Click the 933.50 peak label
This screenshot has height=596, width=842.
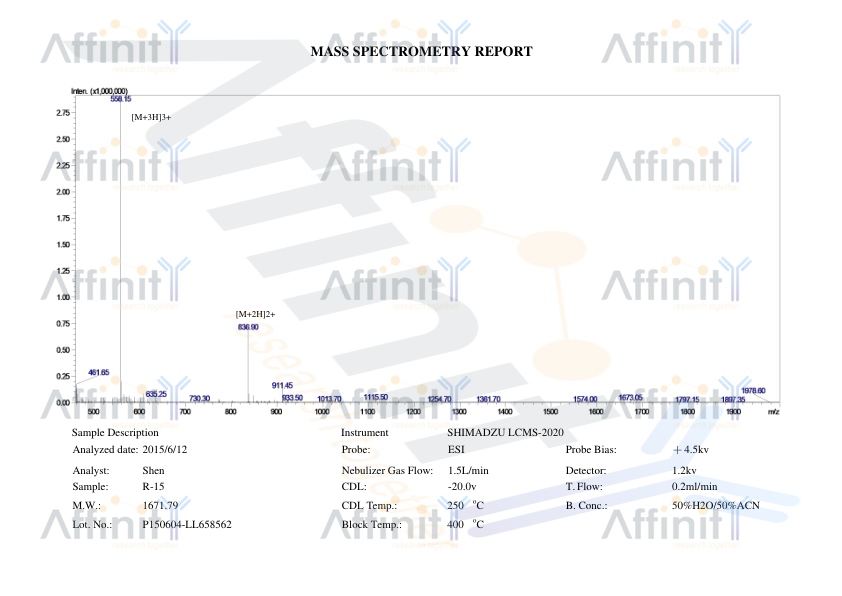click(x=293, y=398)
